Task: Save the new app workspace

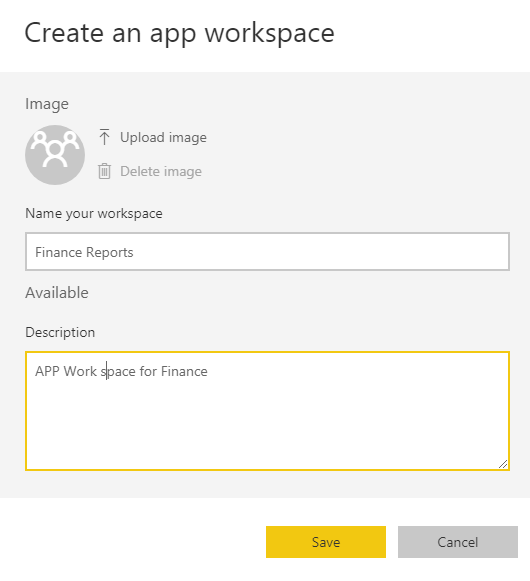Action: (326, 542)
